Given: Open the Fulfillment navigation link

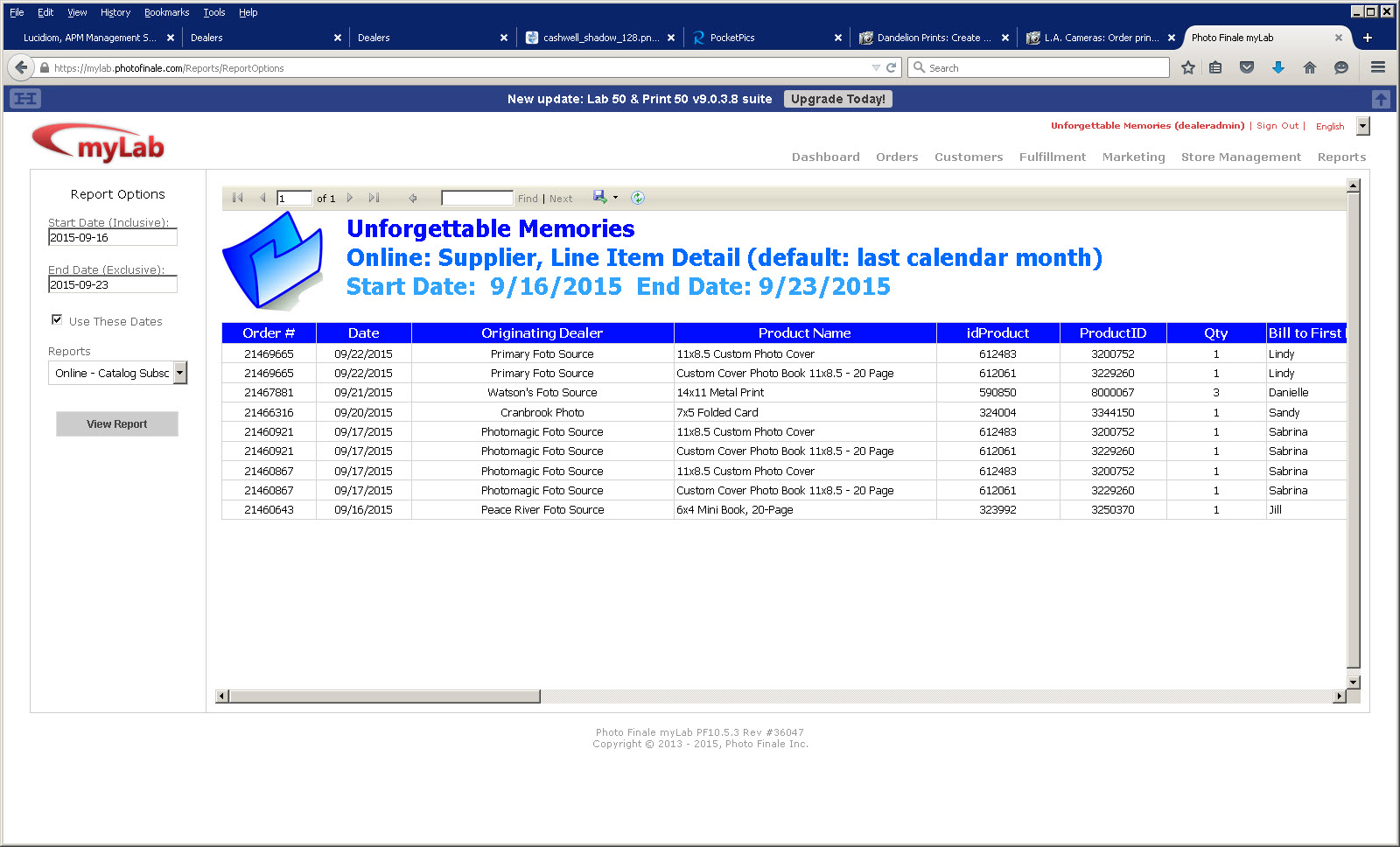Looking at the screenshot, I should [1053, 157].
